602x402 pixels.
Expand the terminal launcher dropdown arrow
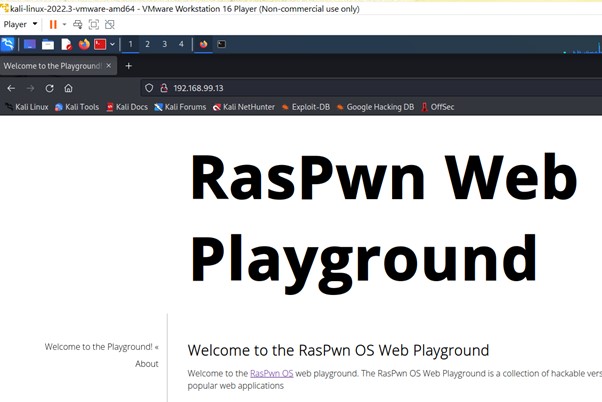click(x=112, y=45)
